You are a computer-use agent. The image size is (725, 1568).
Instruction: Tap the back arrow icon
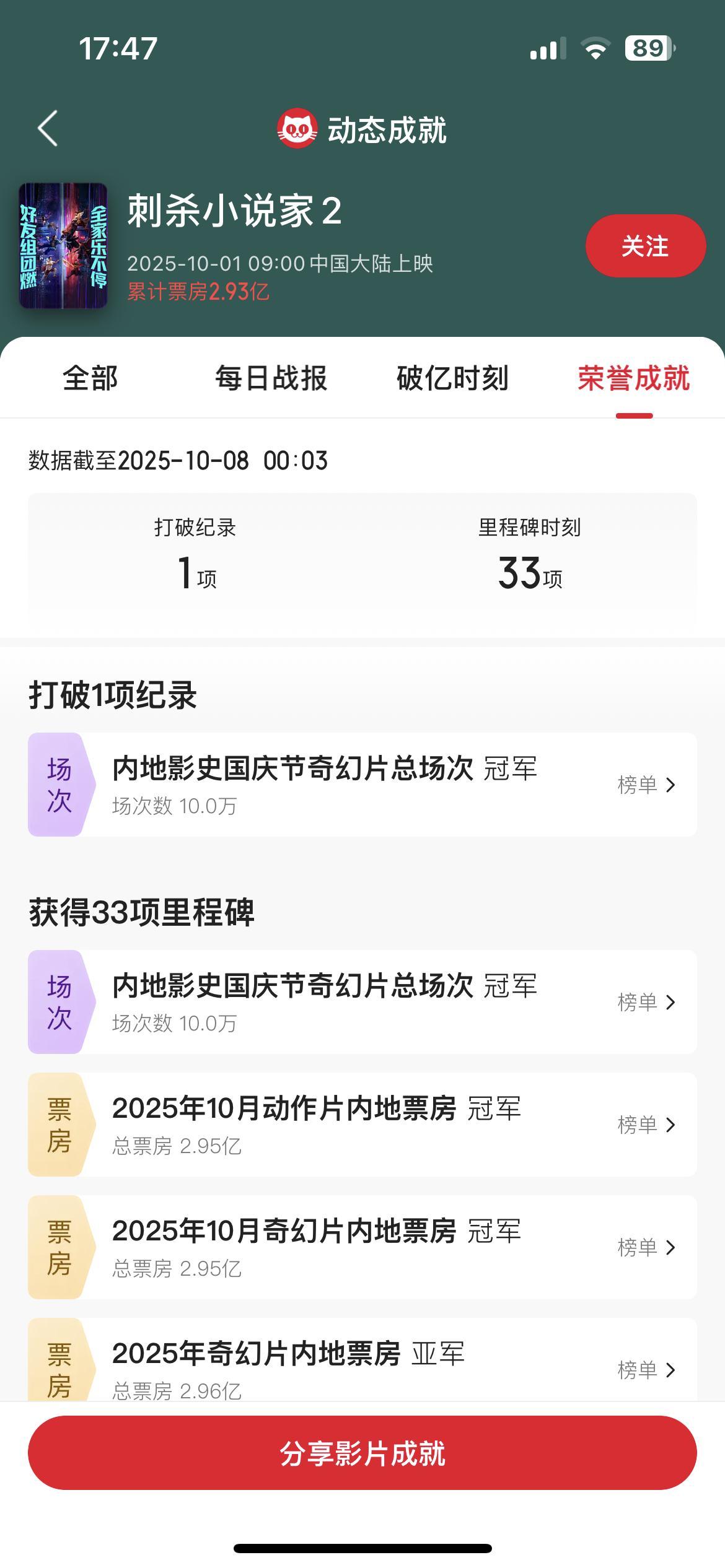(48, 129)
